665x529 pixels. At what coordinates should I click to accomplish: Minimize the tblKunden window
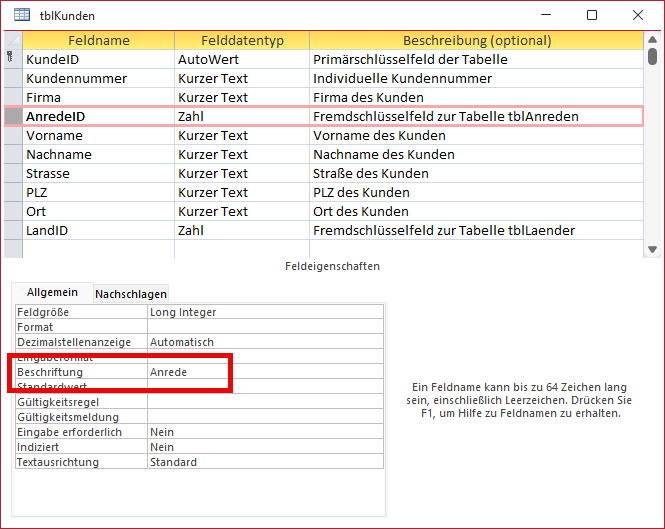(546, 15)
